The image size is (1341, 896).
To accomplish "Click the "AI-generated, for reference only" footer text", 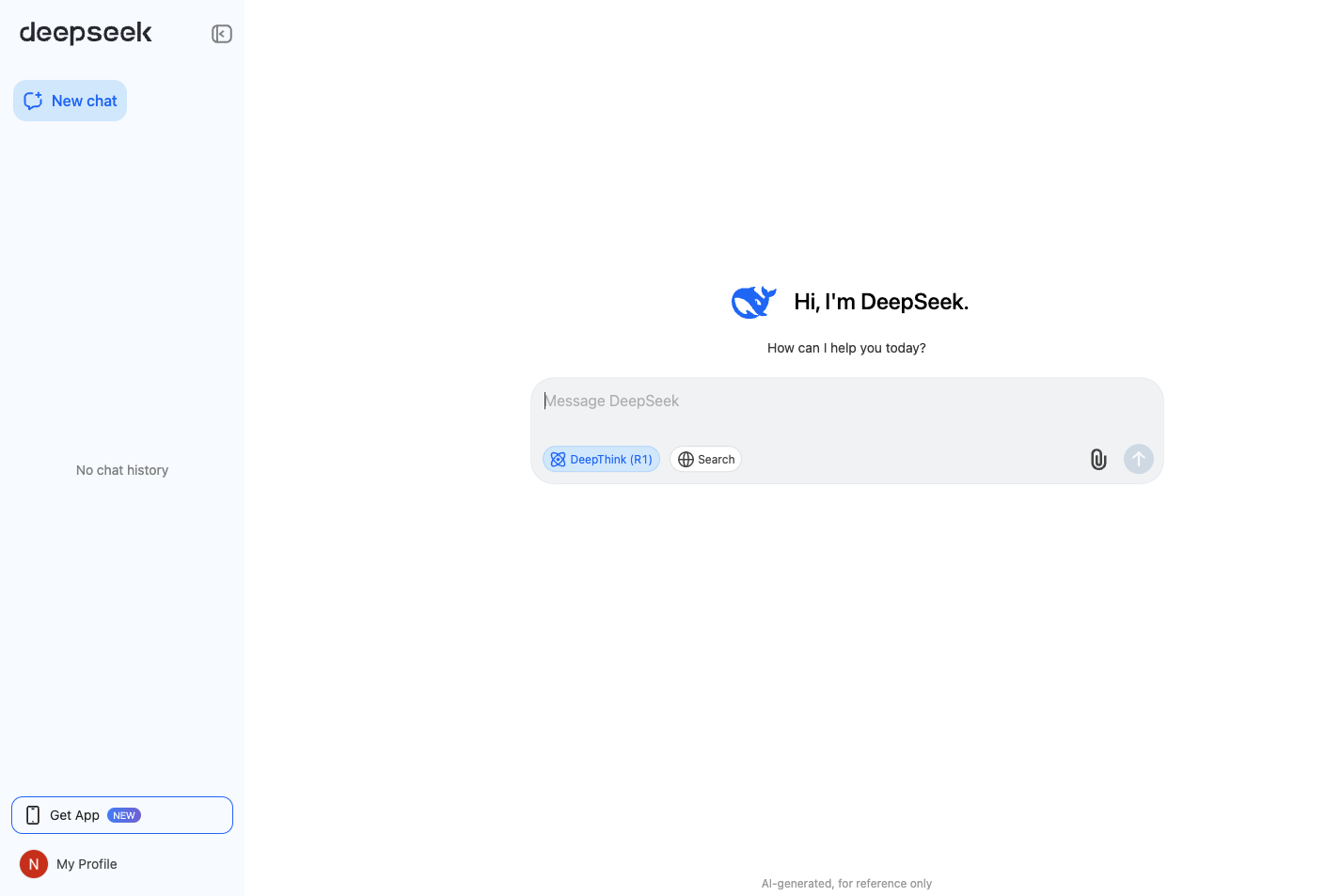I will coord(846,884).
